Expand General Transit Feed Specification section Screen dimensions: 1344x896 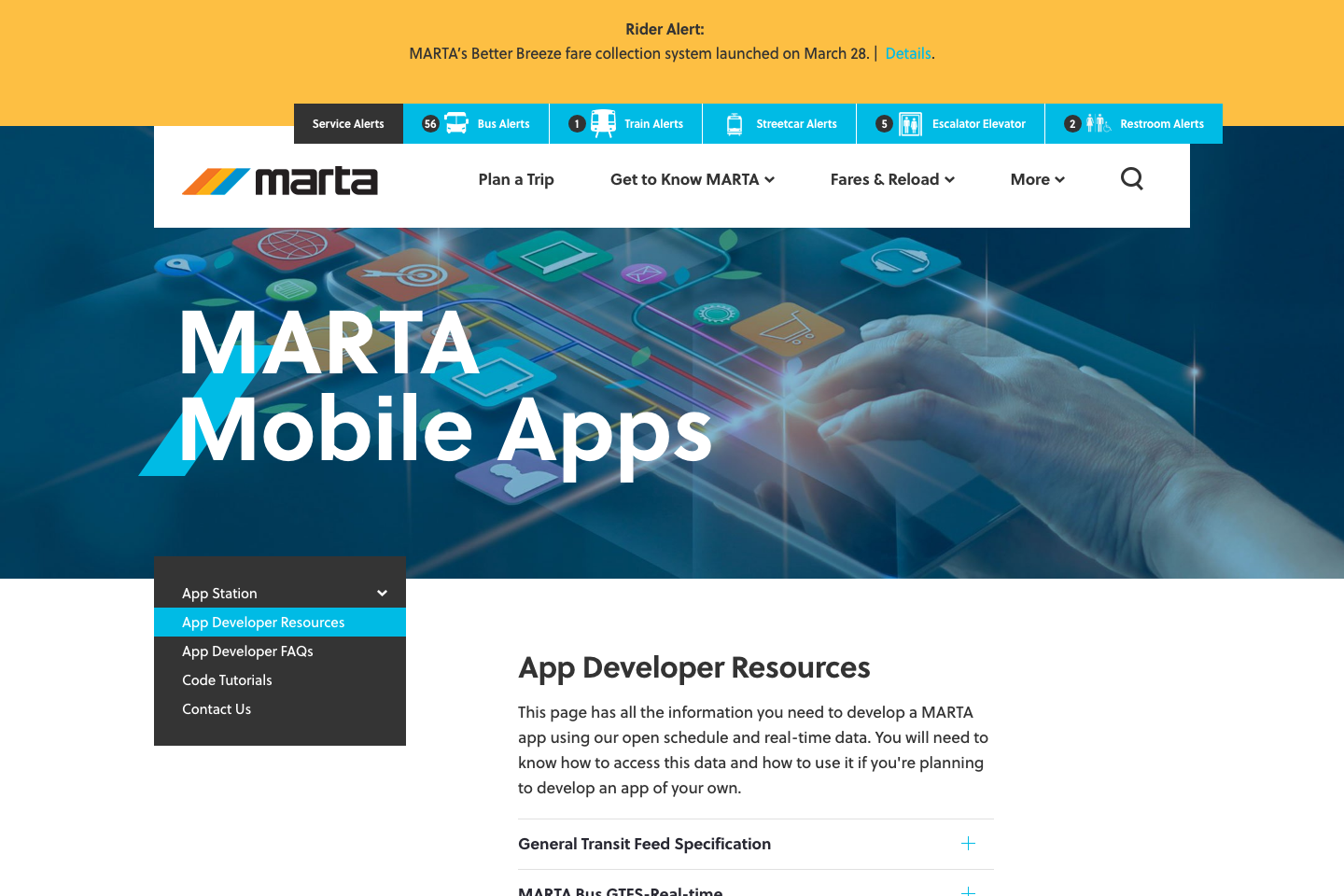[x=644, y=844]
